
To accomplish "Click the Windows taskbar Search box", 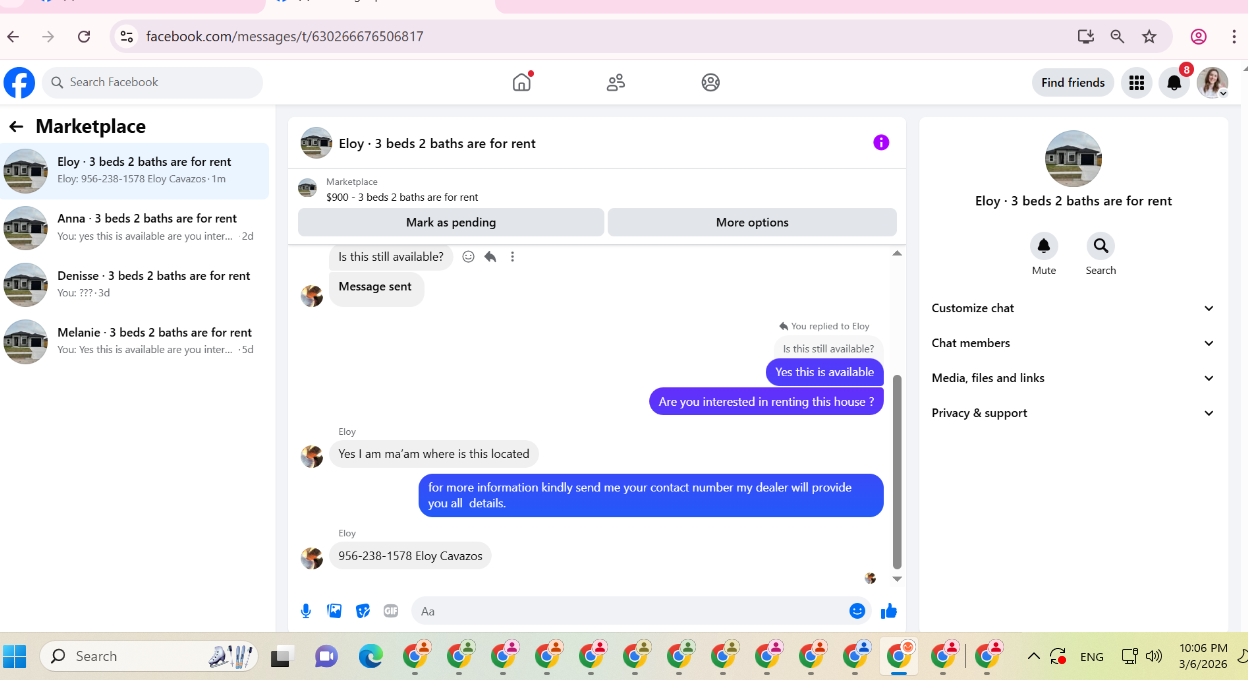I will click(149, 657).
